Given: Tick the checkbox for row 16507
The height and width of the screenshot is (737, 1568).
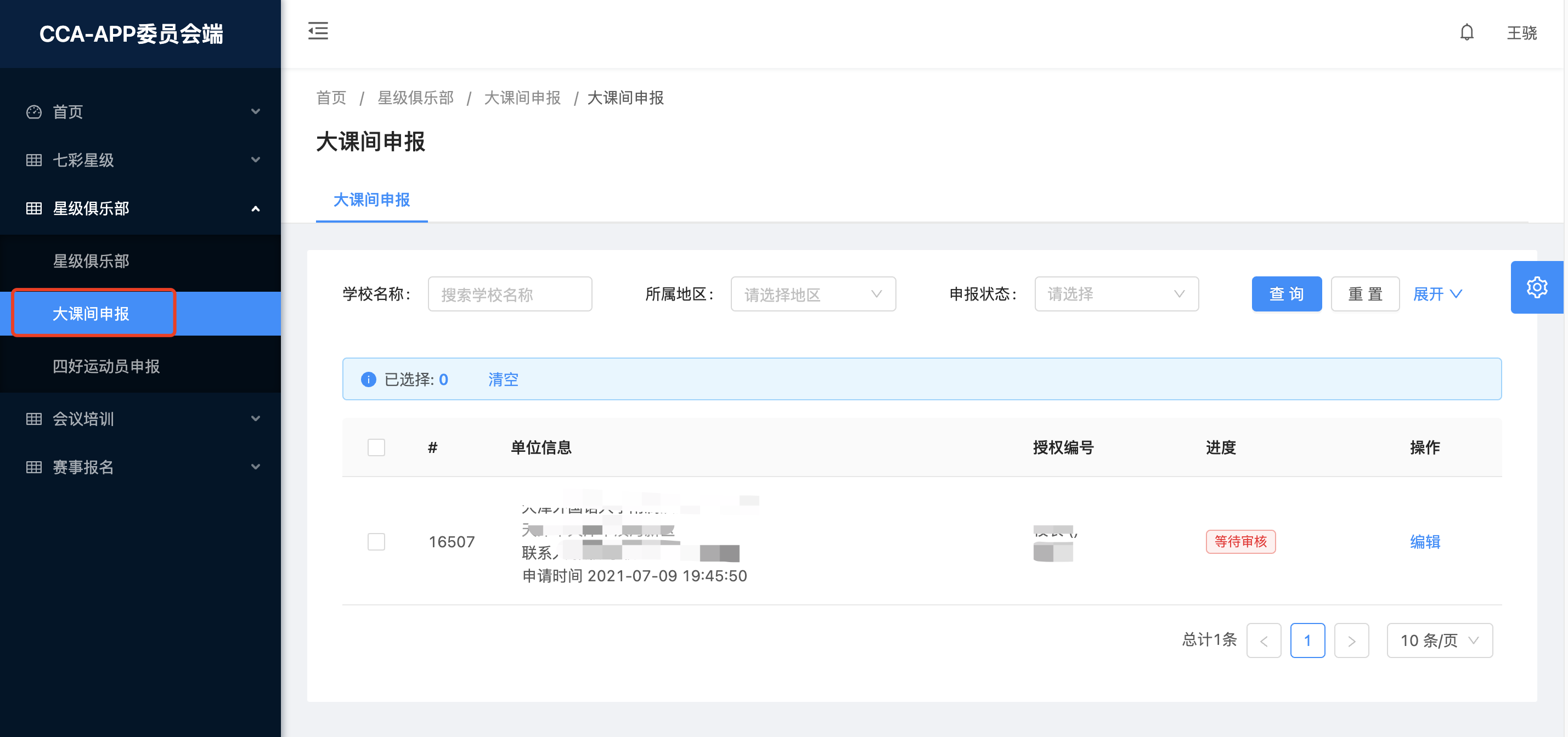Looking at the screenshot, I should 376,541.
